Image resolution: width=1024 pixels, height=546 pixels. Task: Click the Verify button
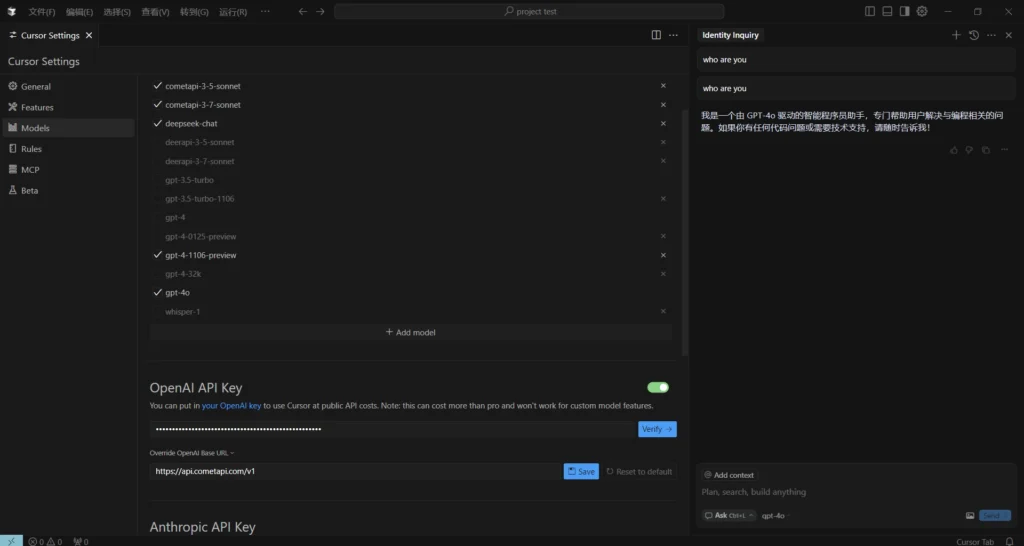click(x=657, y=429)
